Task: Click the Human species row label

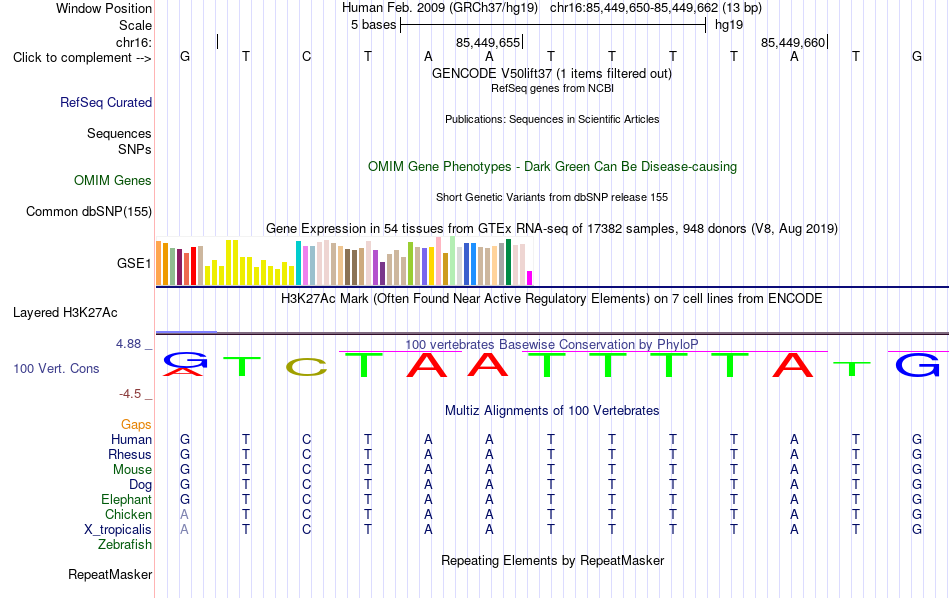Action: 131,439
